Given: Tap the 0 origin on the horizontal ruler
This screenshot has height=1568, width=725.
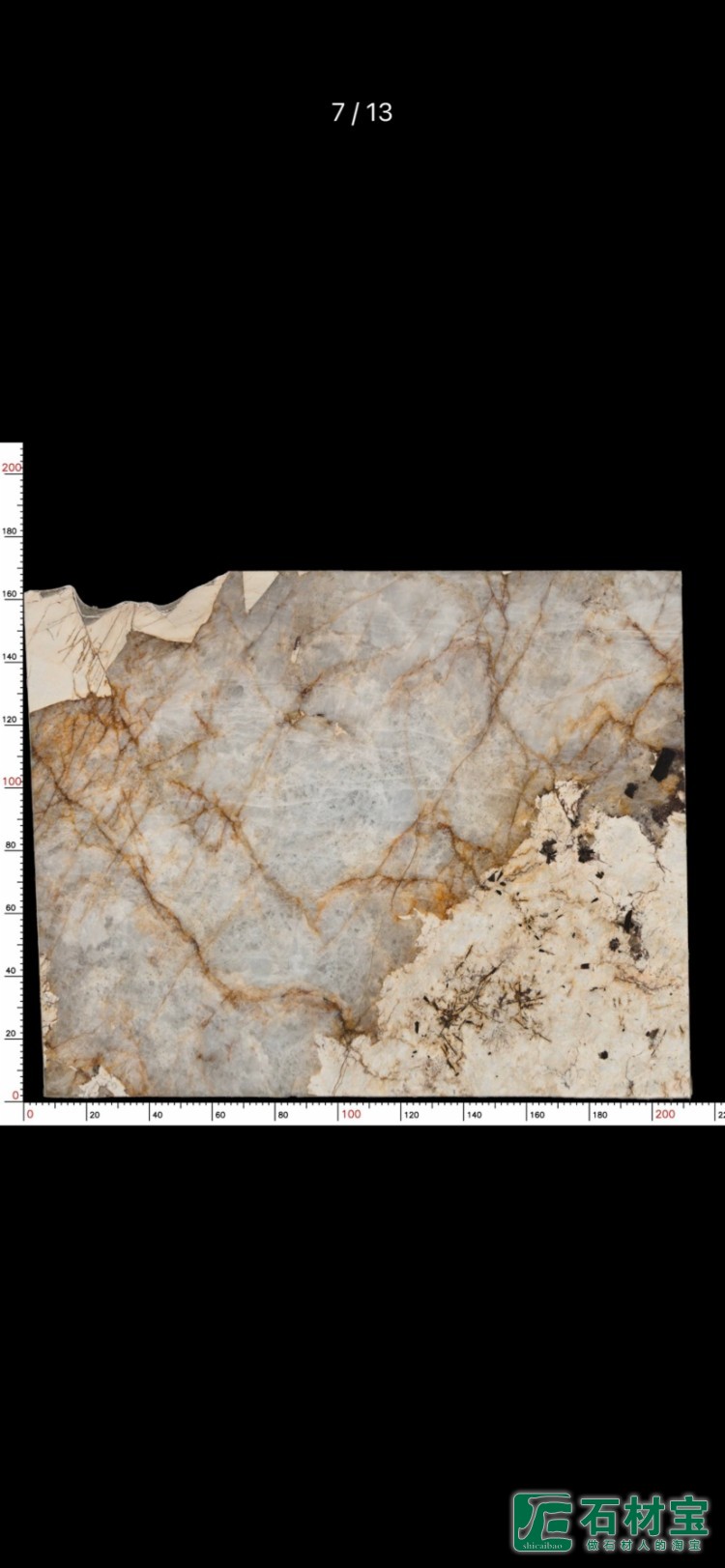Looking at the screenshot, I should (29, 1114).
